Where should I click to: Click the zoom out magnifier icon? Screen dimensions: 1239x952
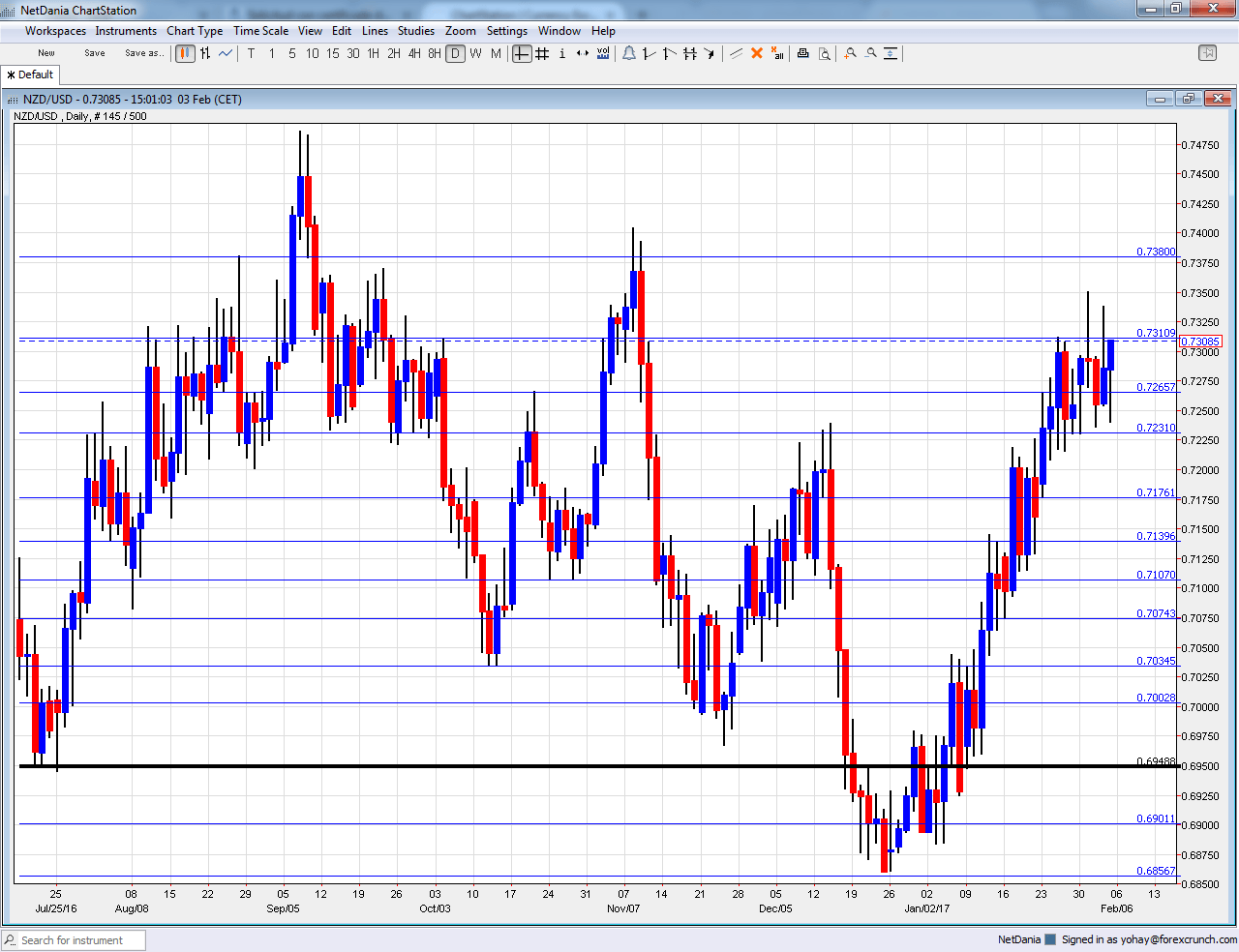tap(871, 53)
